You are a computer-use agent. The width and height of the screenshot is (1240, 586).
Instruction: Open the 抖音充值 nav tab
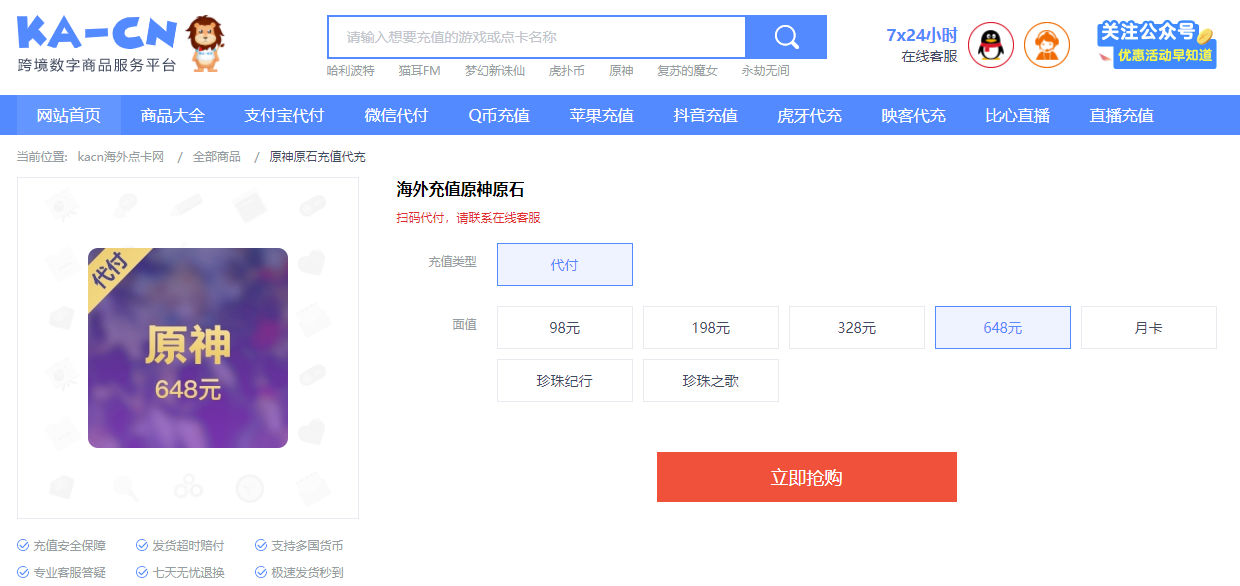coord(706,115)
